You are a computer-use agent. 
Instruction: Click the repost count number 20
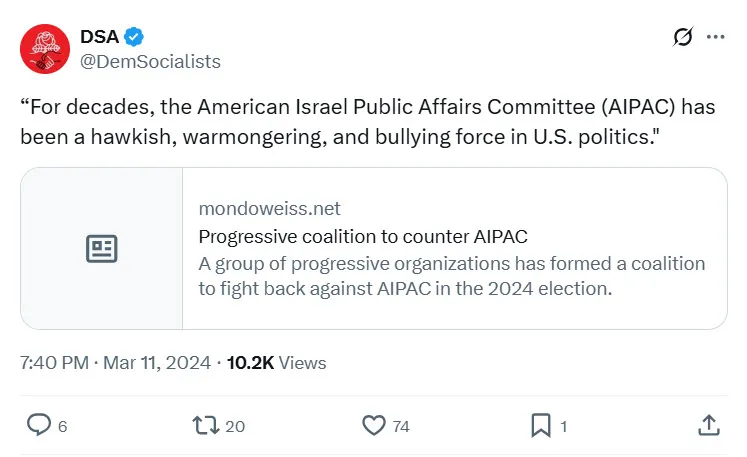[235, 426]
